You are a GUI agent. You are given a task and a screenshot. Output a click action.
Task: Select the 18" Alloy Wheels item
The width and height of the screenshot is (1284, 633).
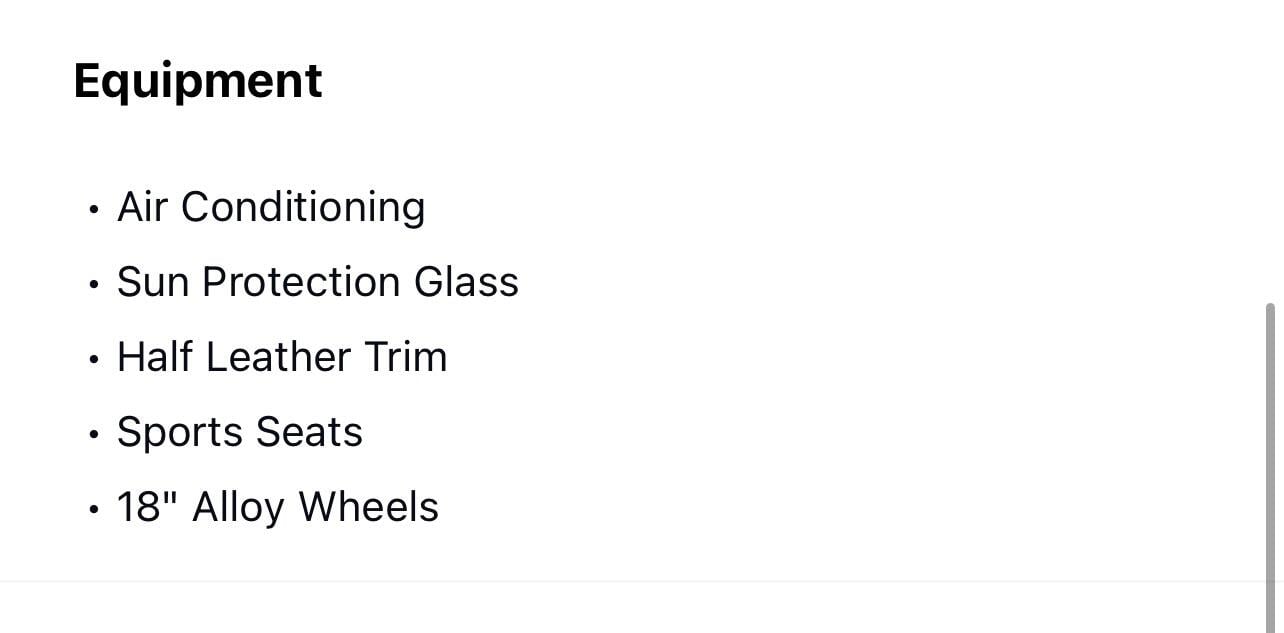tap(277, 507)
